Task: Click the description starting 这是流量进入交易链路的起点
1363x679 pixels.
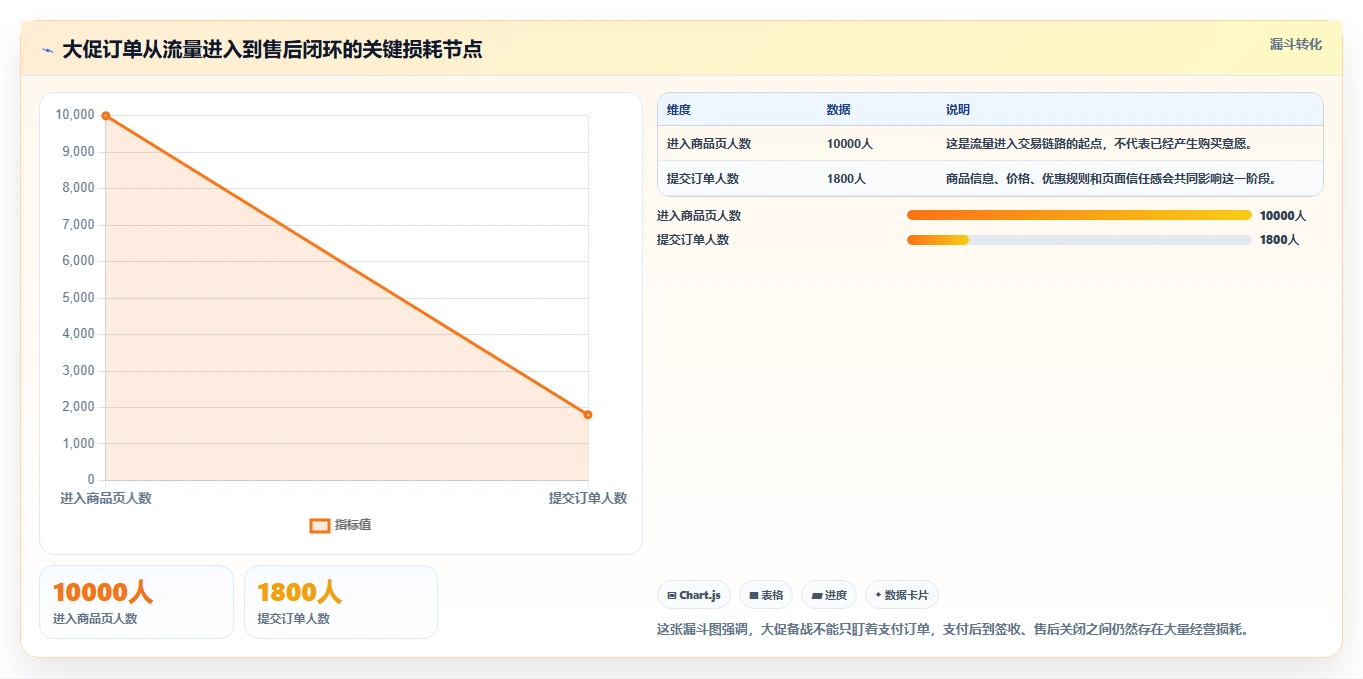Action: click(1099, 144)
